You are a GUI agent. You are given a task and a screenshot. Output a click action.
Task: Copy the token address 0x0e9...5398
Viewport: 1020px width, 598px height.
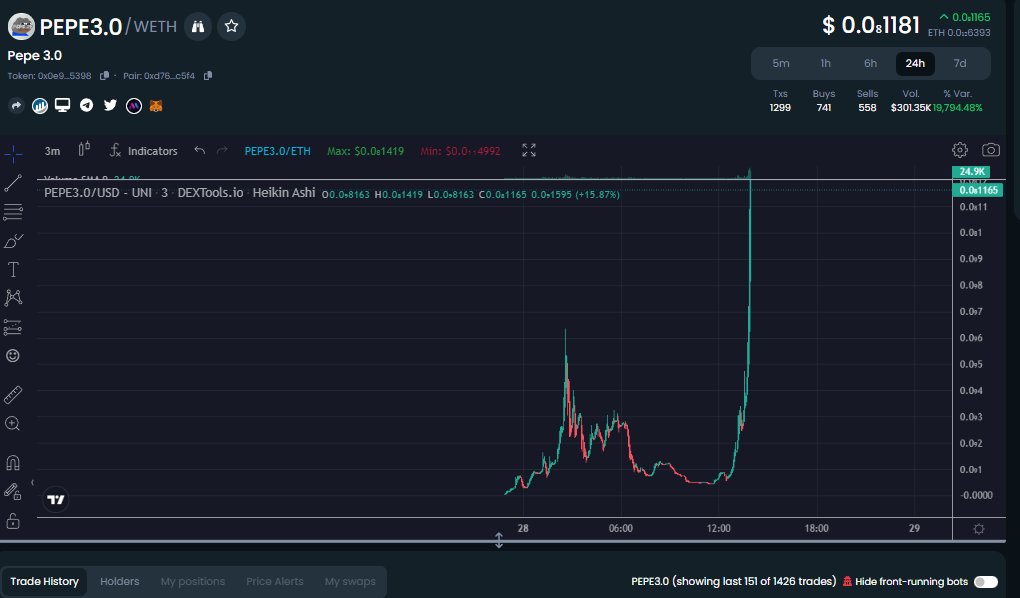(104, 75)
